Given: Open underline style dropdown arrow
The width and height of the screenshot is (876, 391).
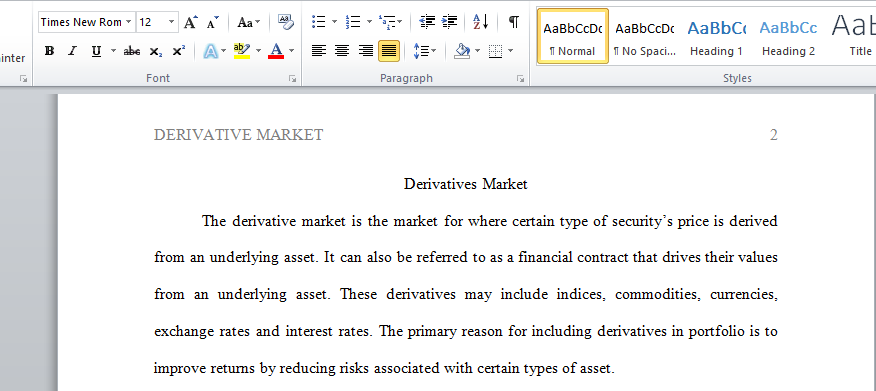Looking at the screenshot, I should [113, 51].
